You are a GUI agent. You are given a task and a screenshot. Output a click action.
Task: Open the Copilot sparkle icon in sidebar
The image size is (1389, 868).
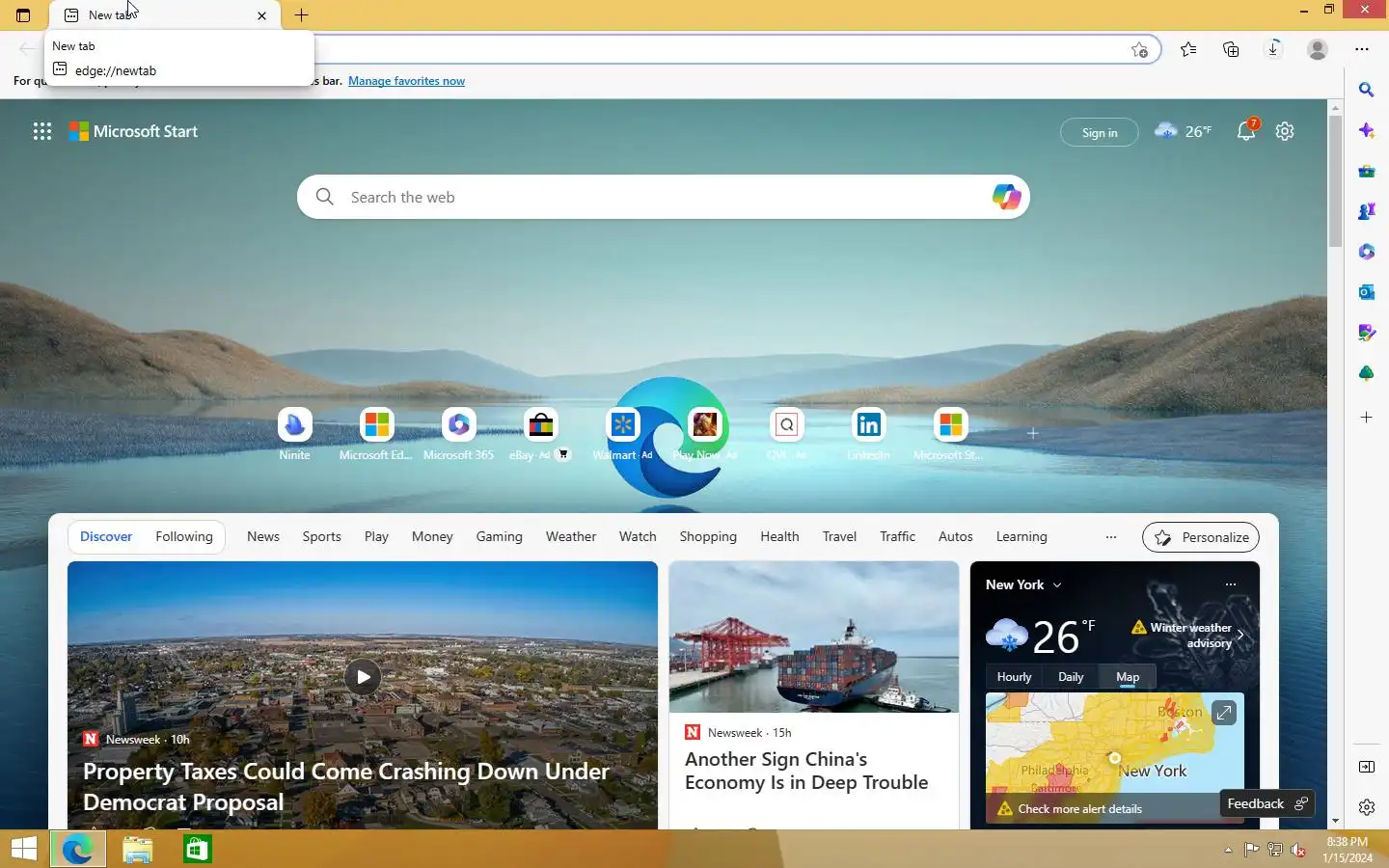pyautogui.click(x=1366, y=130)
